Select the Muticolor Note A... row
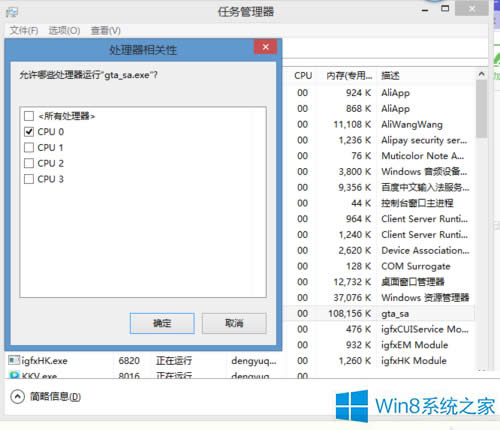Viewport: 500px width, 430px height. 379,156
